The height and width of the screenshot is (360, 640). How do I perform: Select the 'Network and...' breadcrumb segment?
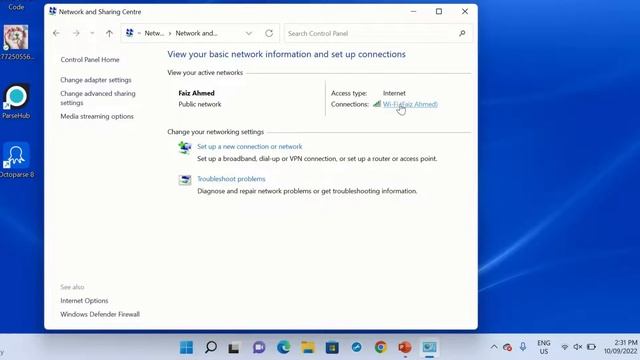(x=196, y=33)
